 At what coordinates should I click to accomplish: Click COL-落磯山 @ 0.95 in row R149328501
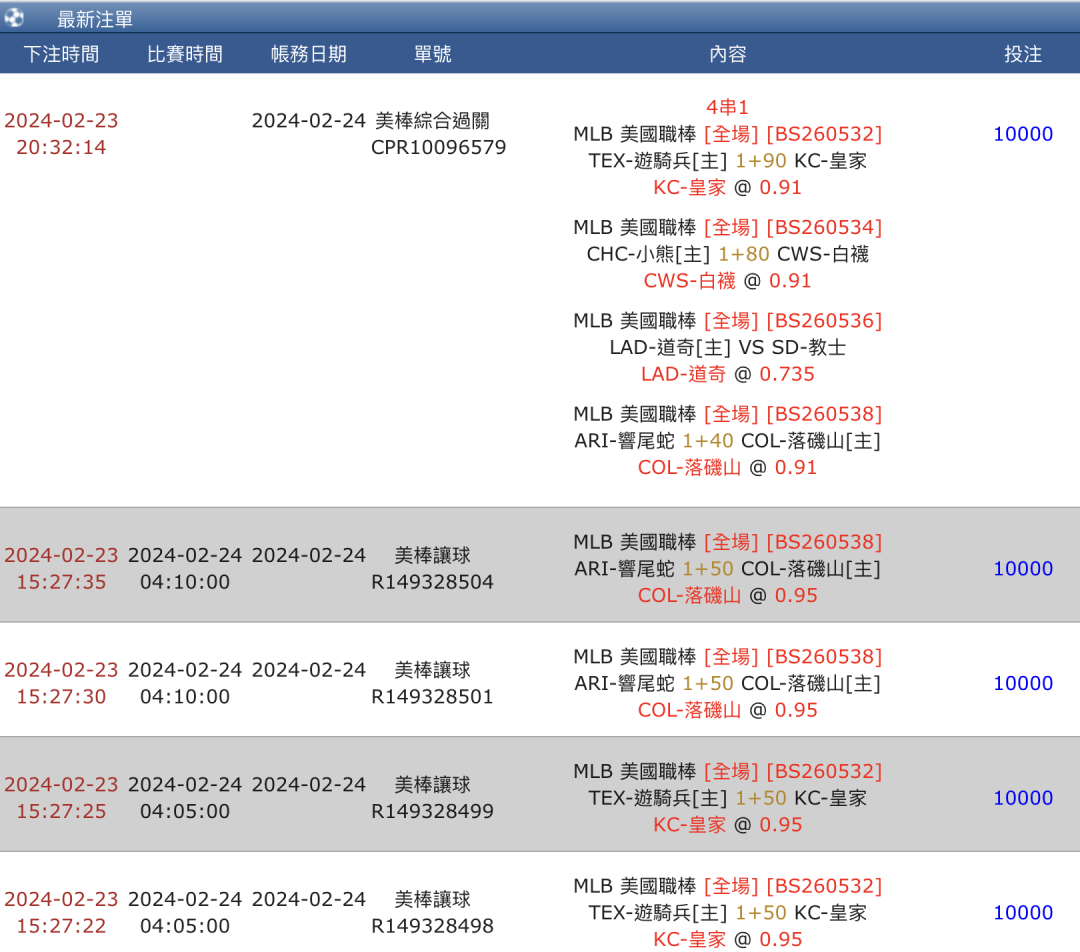click(x=727, y=710)
